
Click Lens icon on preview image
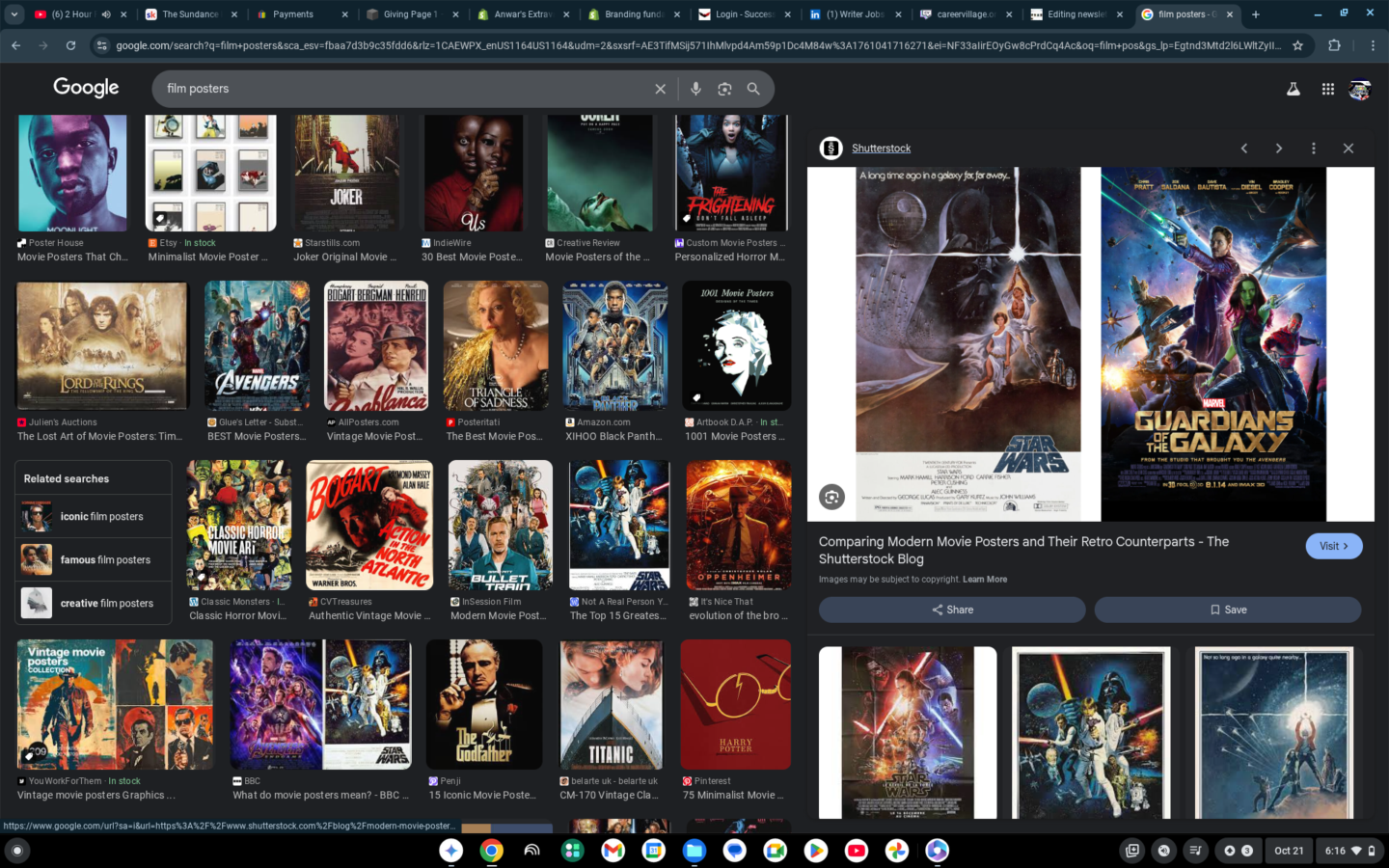pos(831,497)
